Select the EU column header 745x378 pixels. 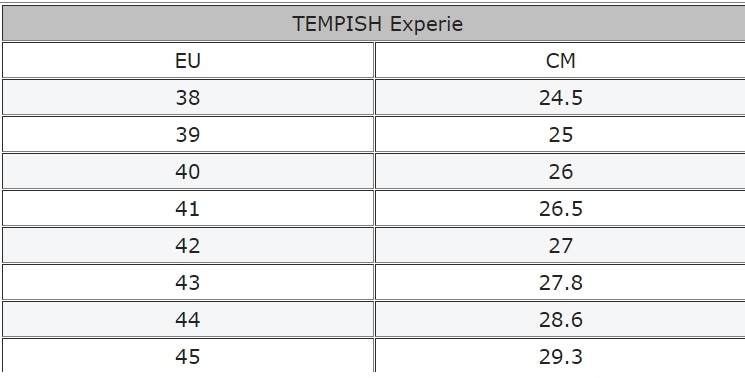[x=188, y=60]
